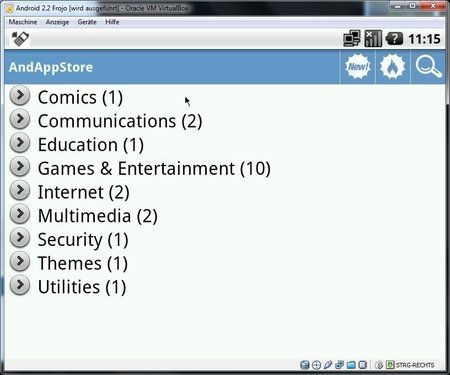Select the Security (1) label
Image resolution: width=450 pixels, height=375 pixels.
[83, 240]
